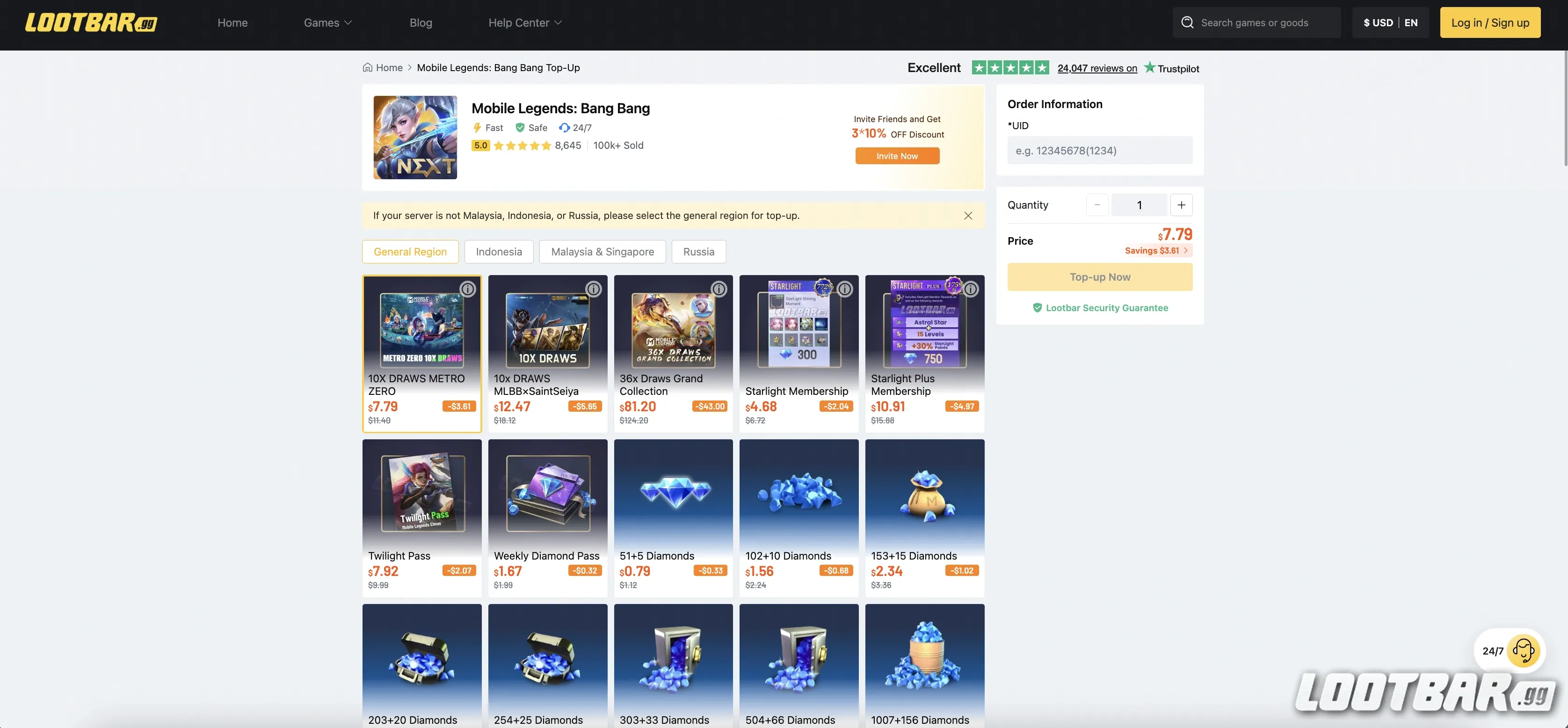Click the Top-up Now button

click(1099, 277)
